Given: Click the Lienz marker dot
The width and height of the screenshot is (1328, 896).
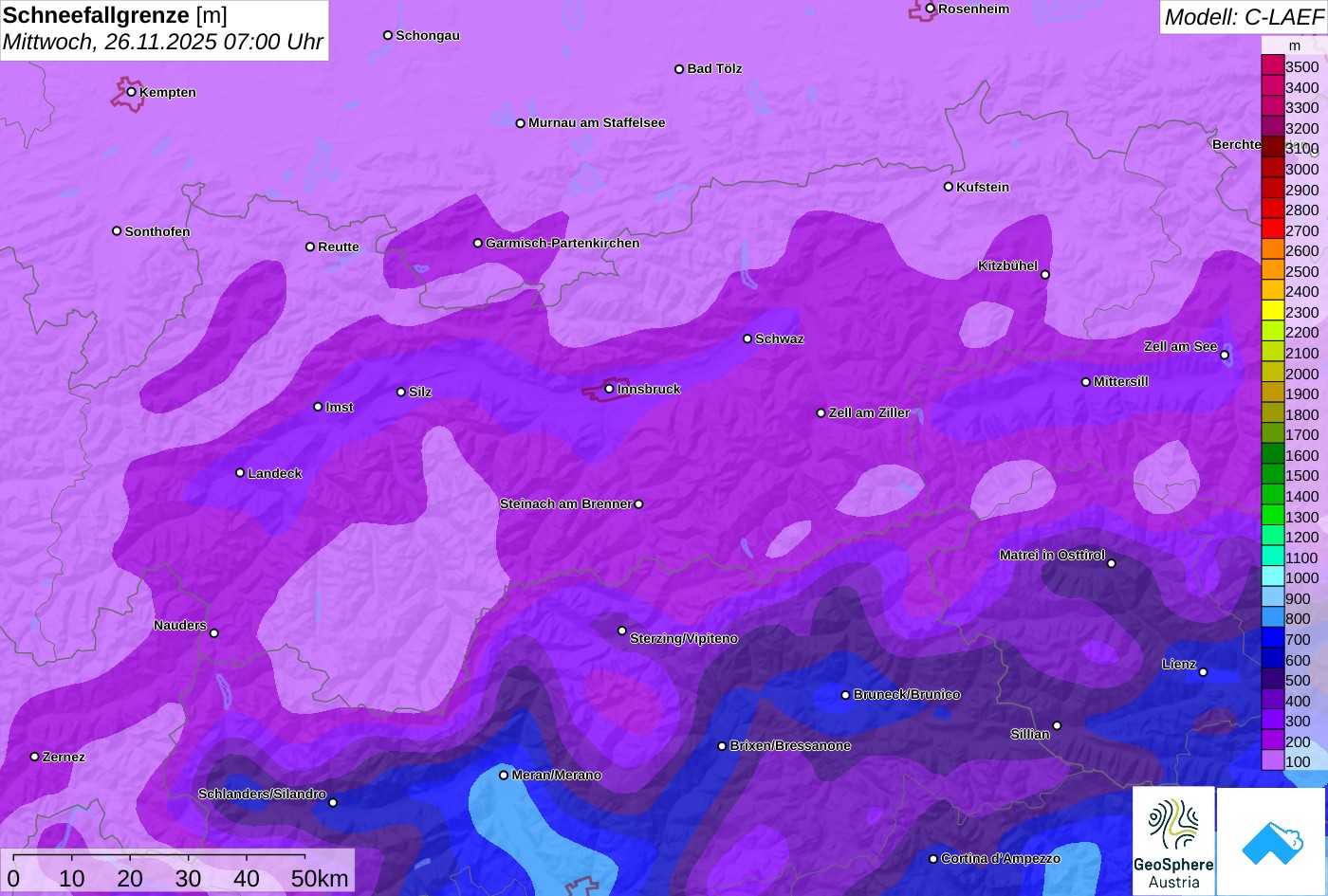Looking at the screenshot, I should pos(1203,672).
